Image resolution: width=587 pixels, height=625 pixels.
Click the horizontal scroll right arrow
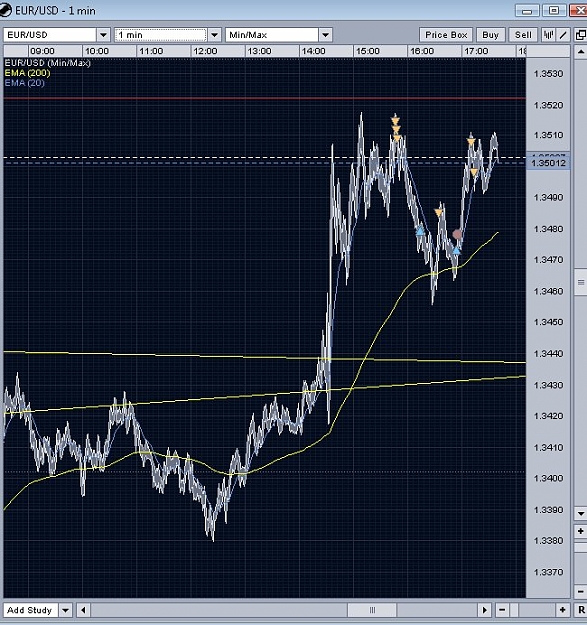click(x=484, y=610)
